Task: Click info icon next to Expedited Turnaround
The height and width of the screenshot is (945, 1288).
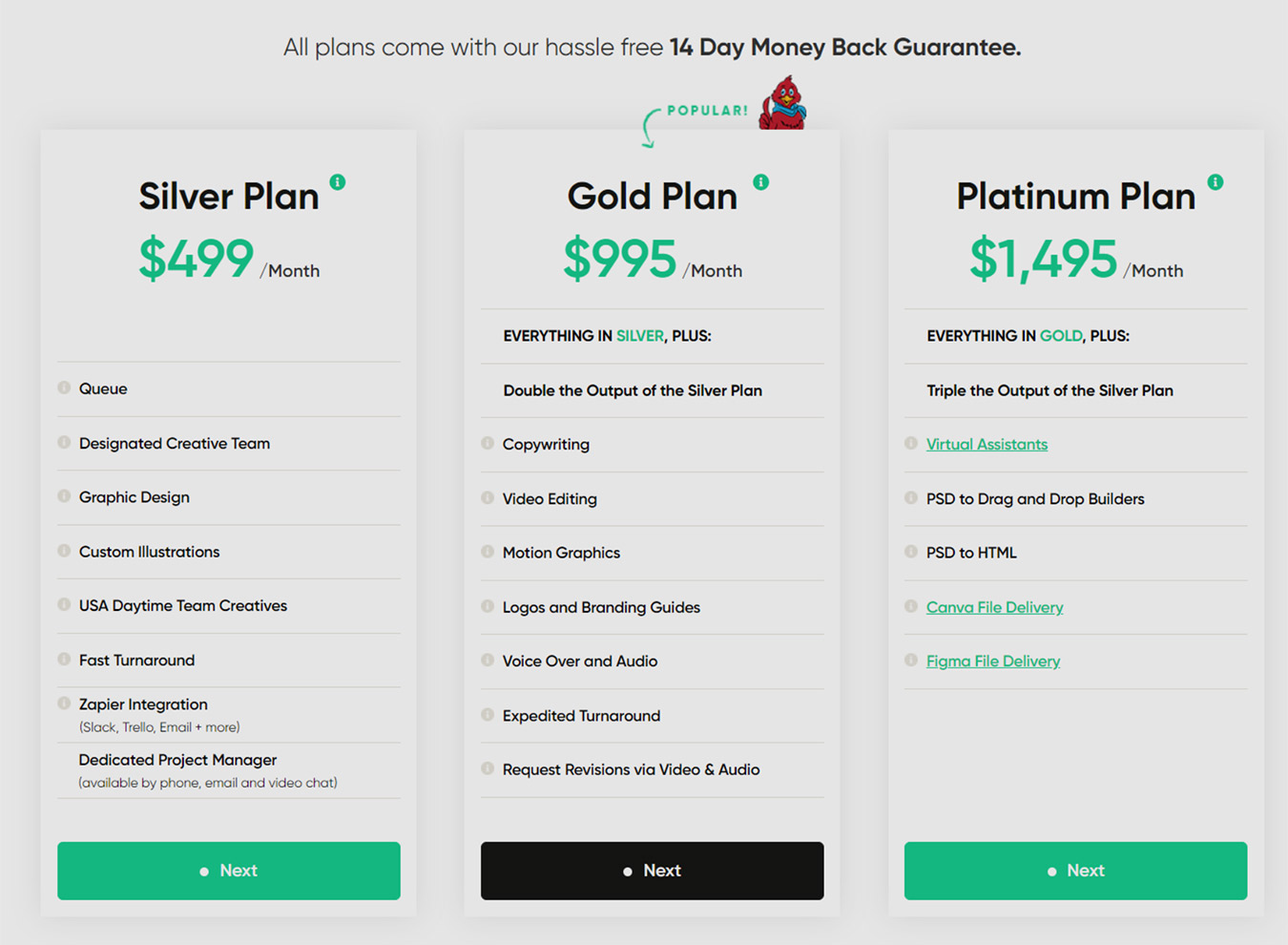Action: click(488, 714)
